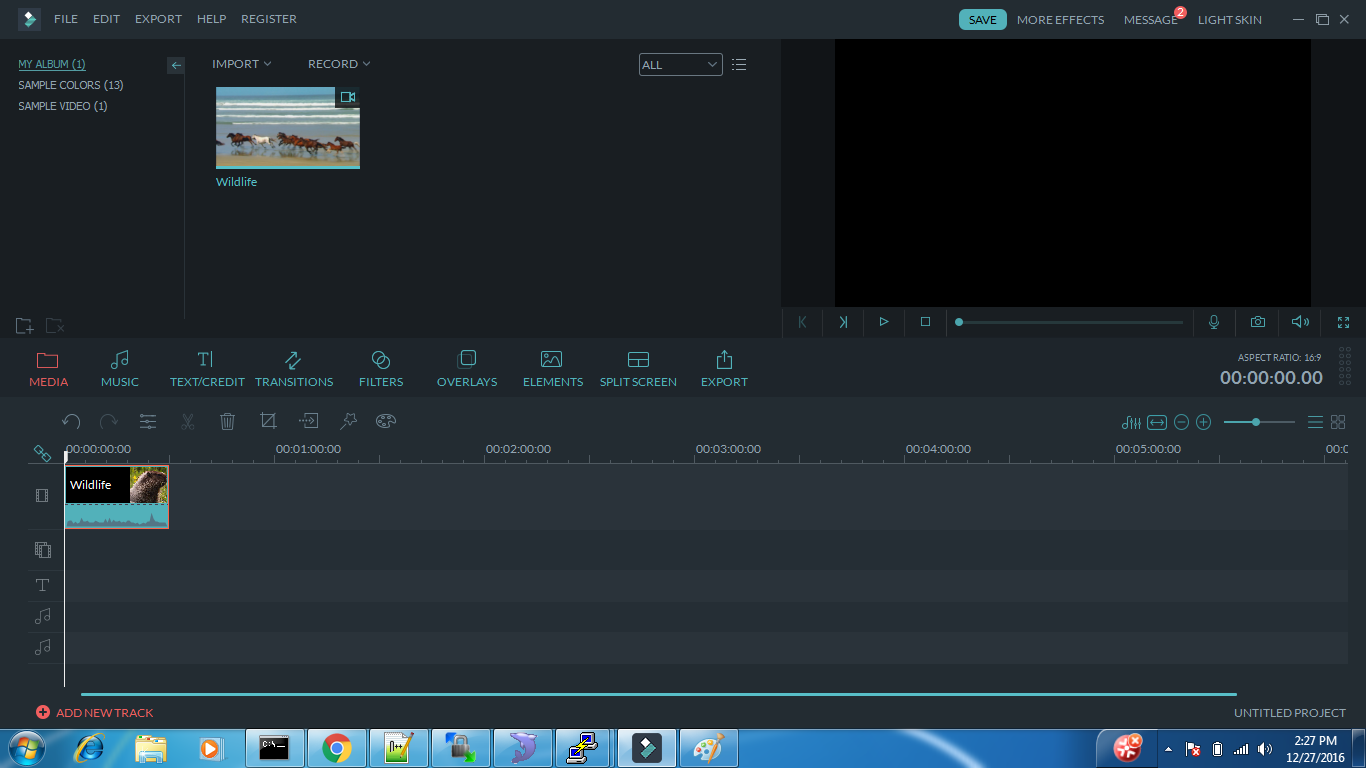Click Add New Track
Screen dimensions: 1366x768
point(95,713)
